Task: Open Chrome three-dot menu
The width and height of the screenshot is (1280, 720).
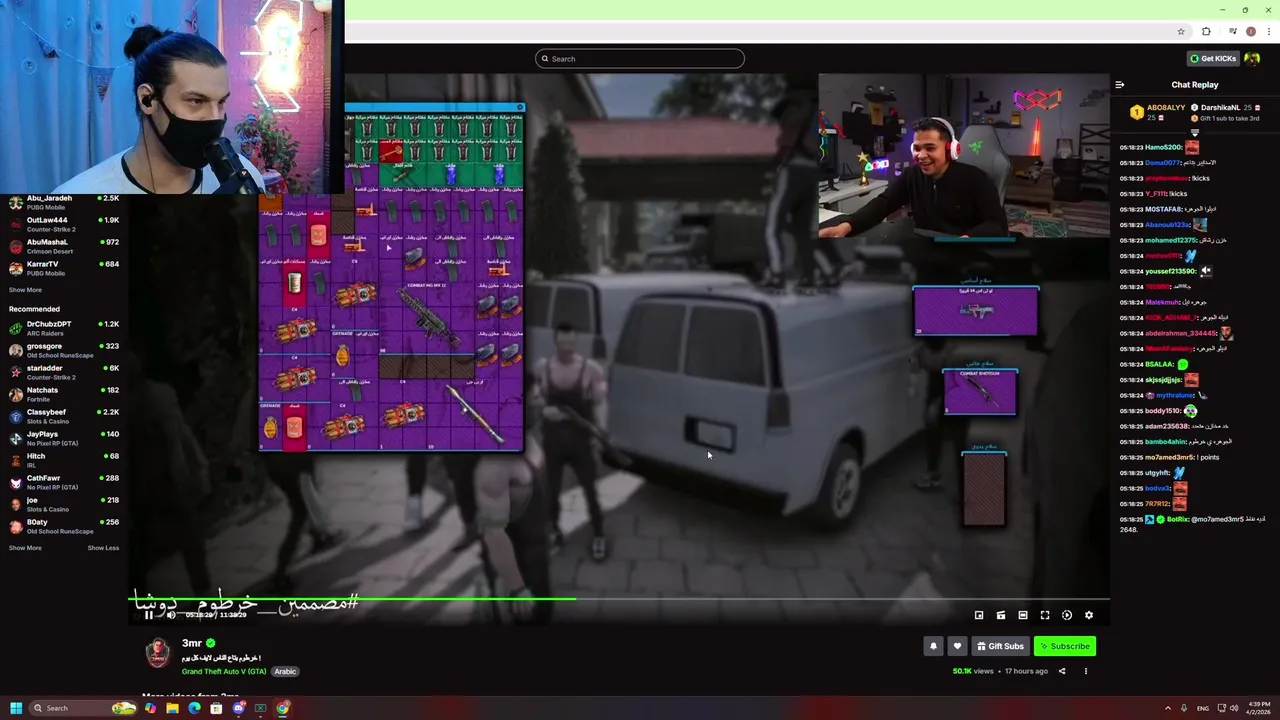Action: (1268, 31)
